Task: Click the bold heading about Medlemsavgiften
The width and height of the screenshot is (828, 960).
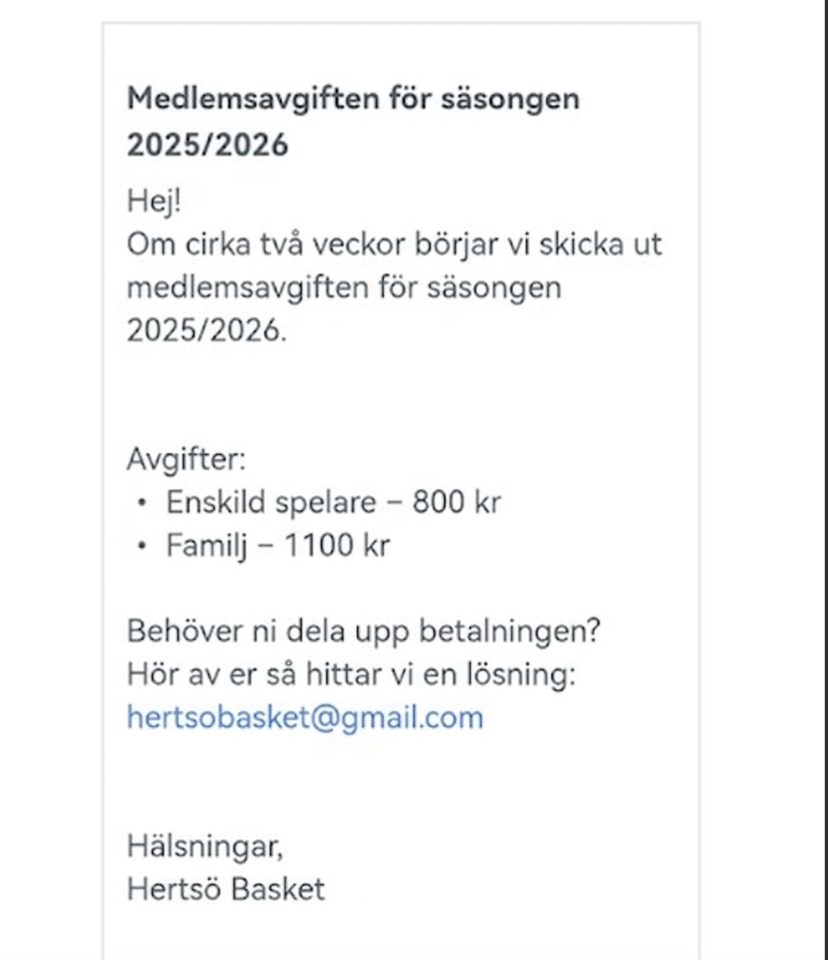Action: click(352, 100)
